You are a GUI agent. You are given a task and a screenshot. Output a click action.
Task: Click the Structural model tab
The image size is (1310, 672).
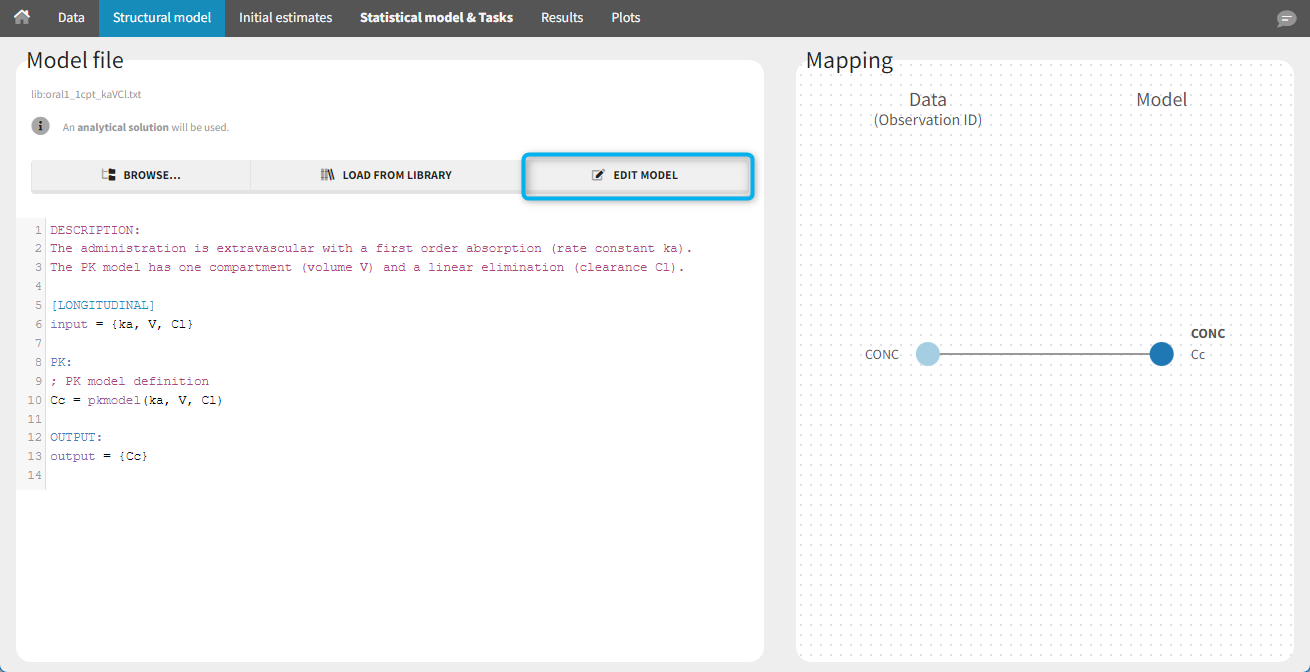click(x=162, y=18)
